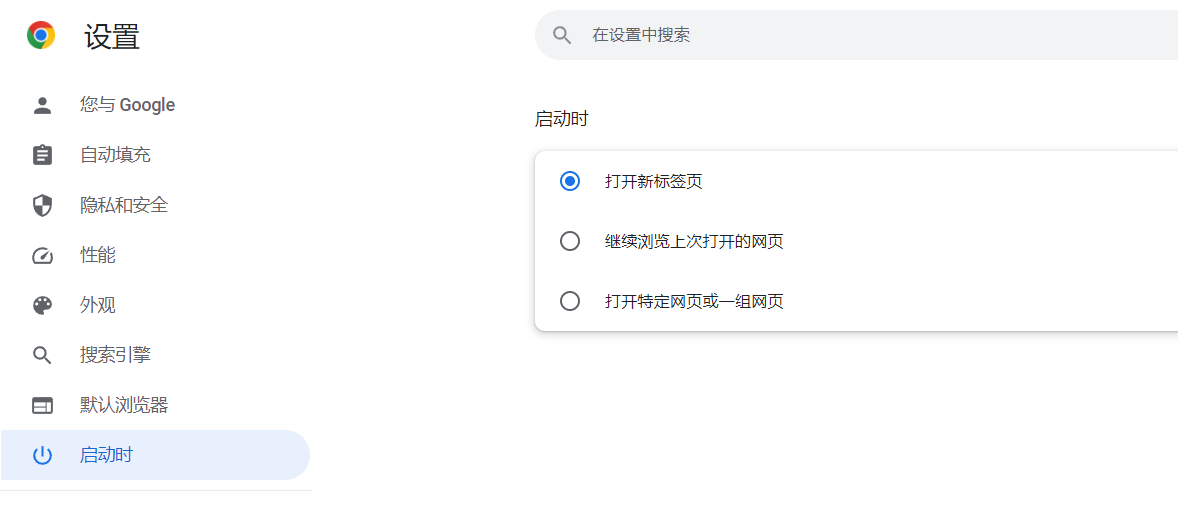Screen dimensions: 1178x514
Task: Click the person icon beside 您与 Google
Action: click(42, 105)
